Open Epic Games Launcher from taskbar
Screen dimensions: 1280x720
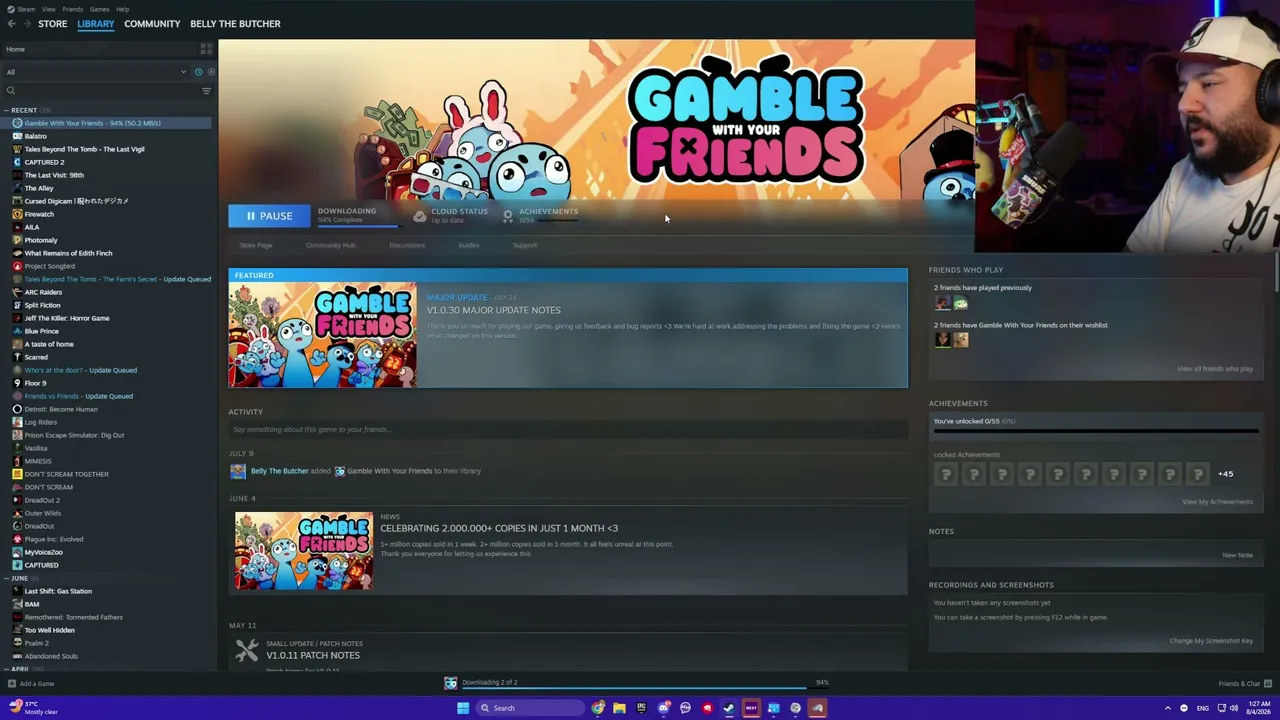641,708
